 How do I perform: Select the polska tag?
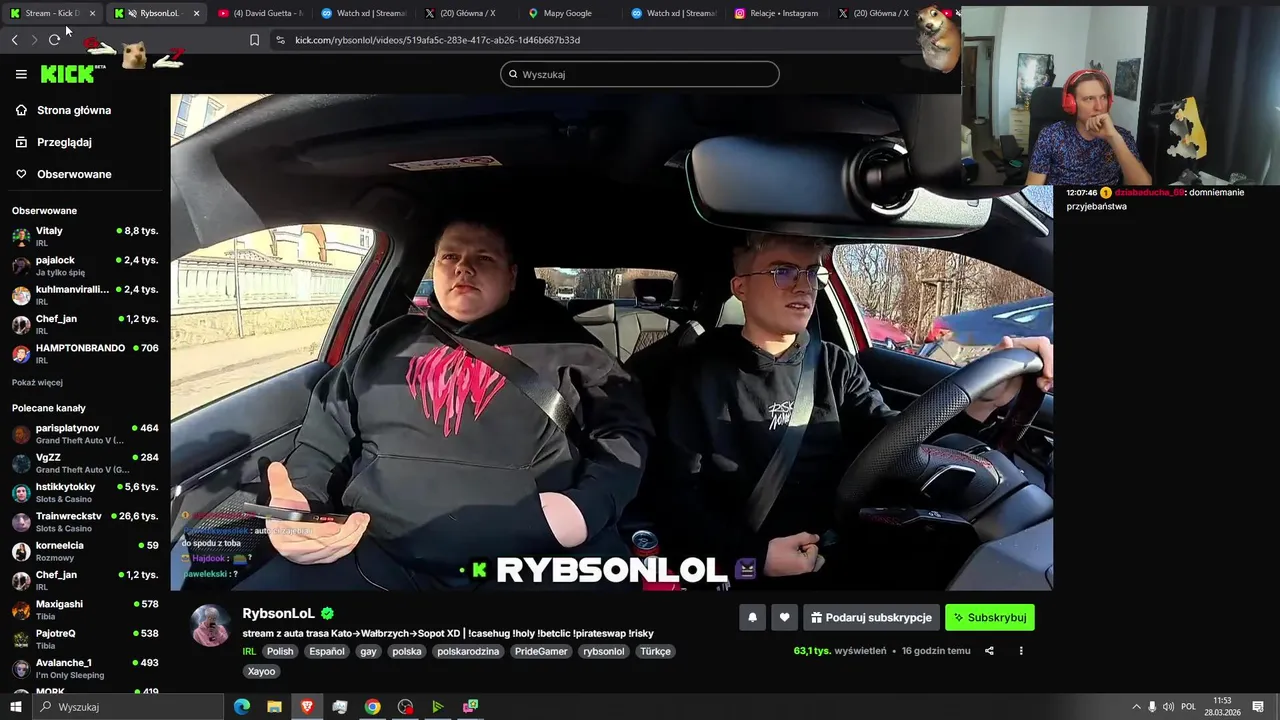click(x=407, y=651)
